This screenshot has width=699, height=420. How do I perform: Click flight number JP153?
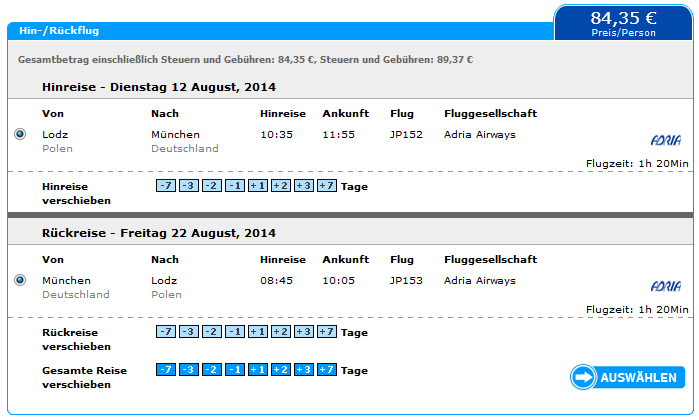point(406,280)
